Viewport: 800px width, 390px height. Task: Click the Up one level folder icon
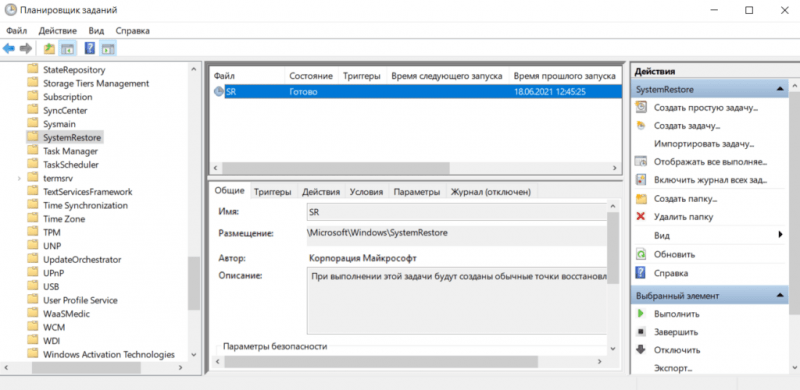click(49, 48)
